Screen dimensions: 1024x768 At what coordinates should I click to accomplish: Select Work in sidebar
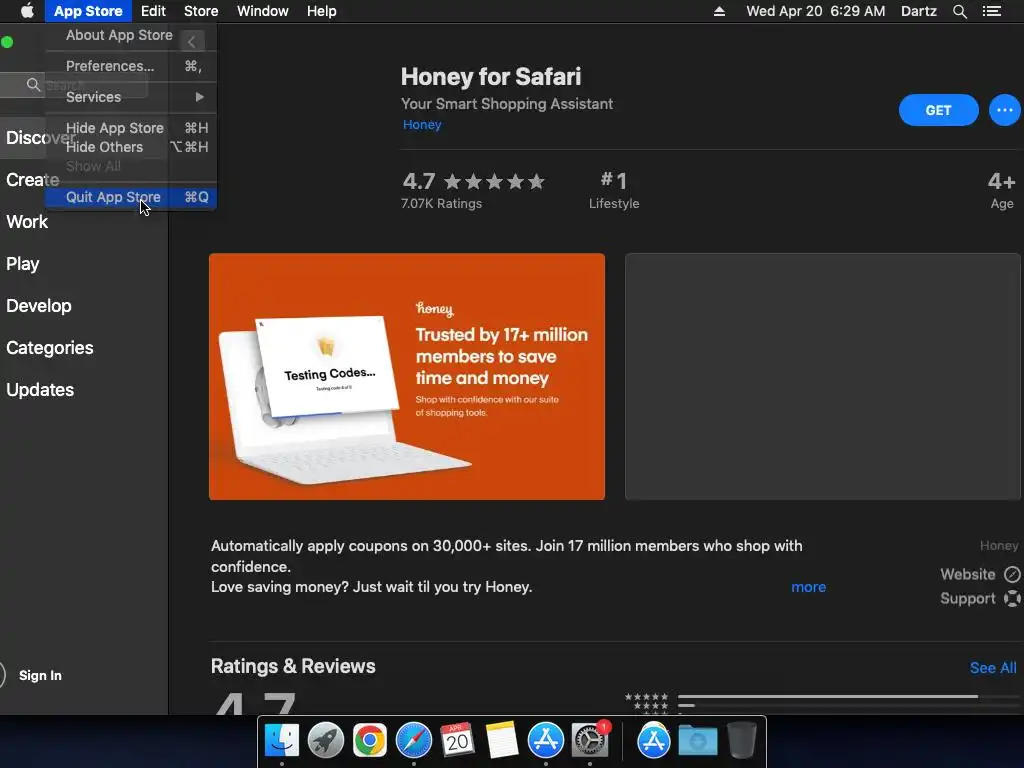tap(27, 221)
